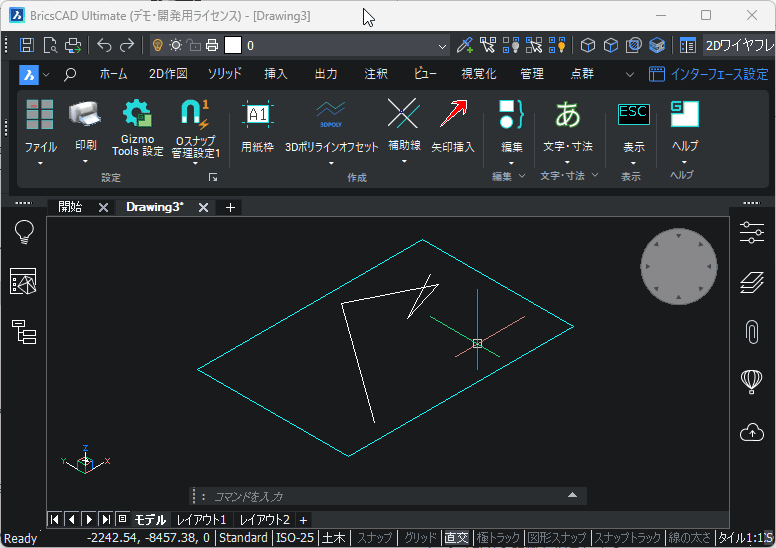The image size is (776, 548).
Task: Toggle スナップ snap in status bar
Action: click(x=375, y=538)
